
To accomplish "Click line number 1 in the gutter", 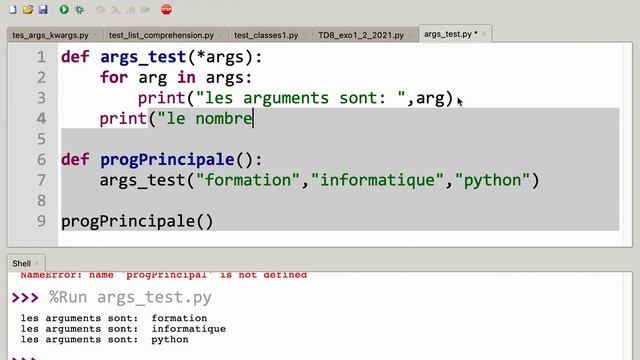I will coord(41,57).
